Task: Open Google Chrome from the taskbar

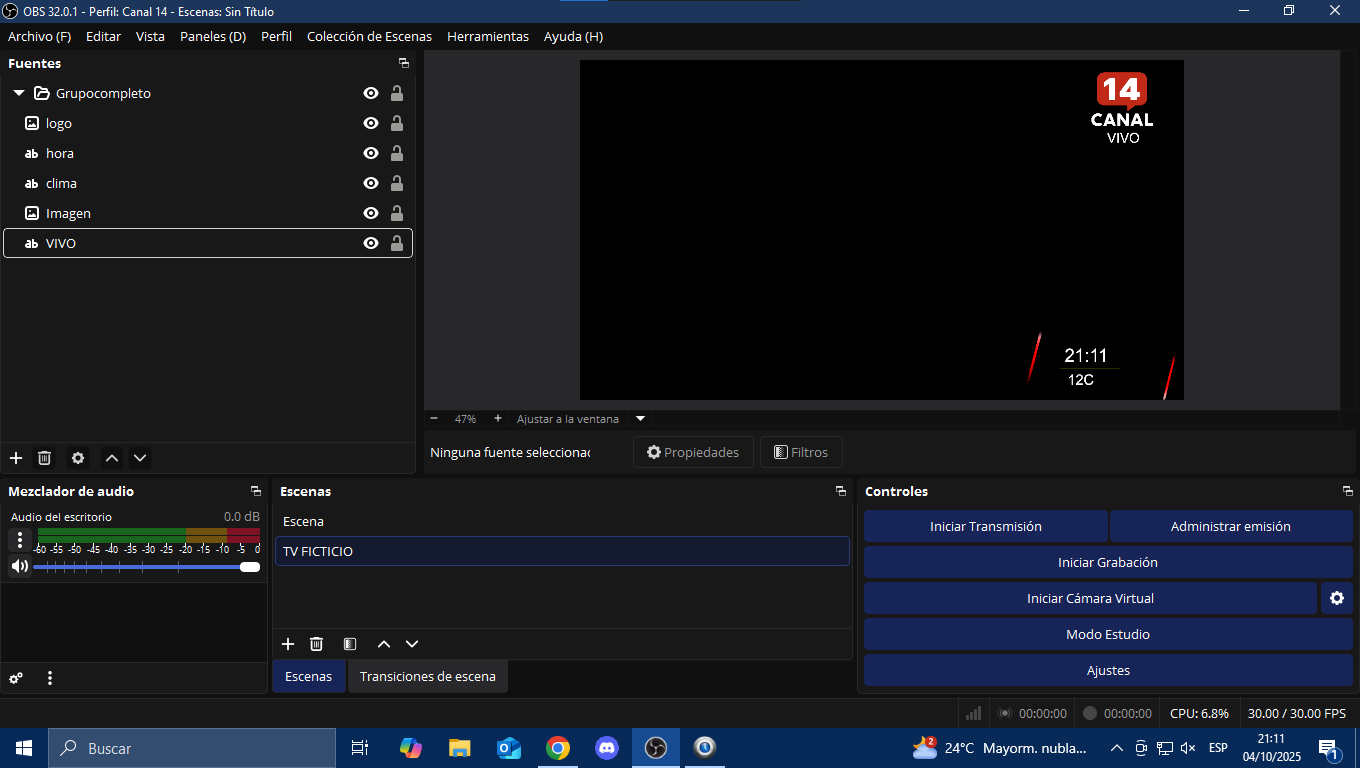Action: click(558, 748)
